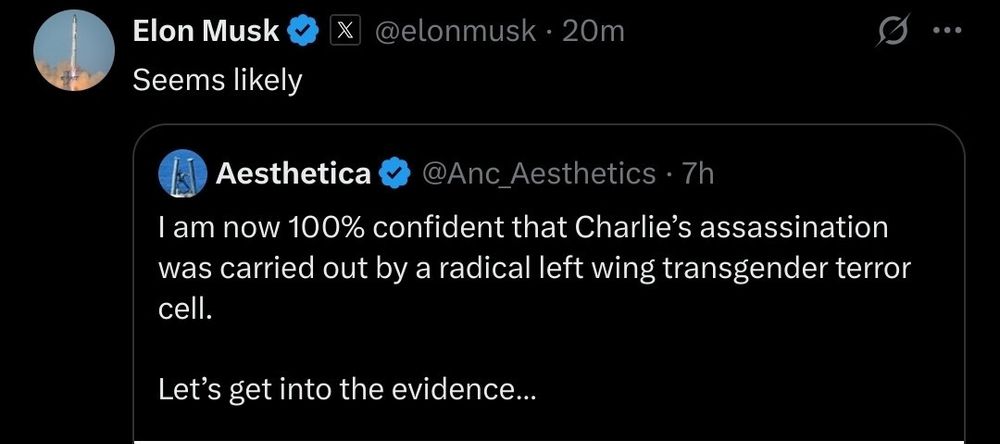The height and width of the screenshot is (444, 1000).
Task: Open the three-dot More options menu
Action: click(945, 31)
